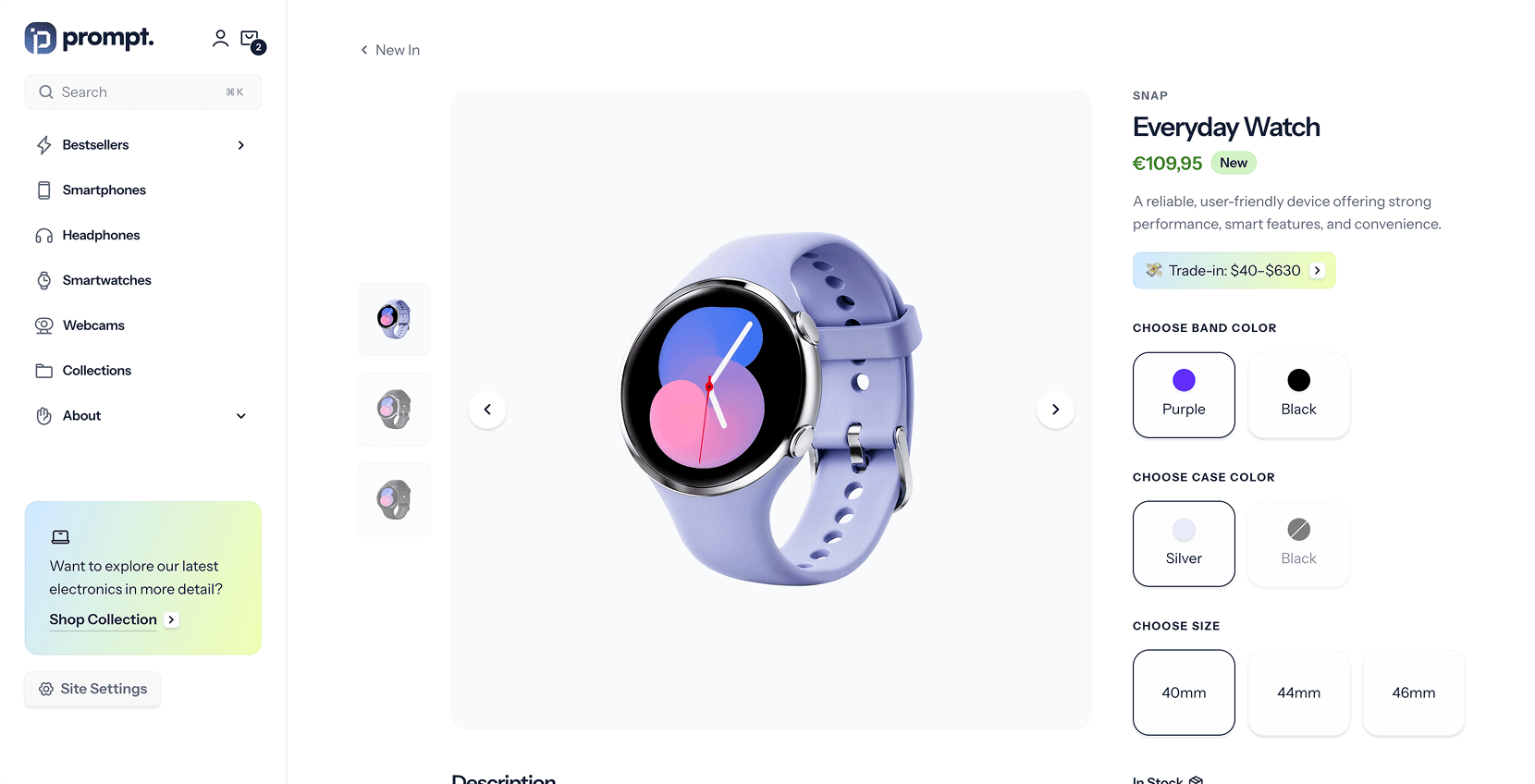The image size is (1535, 784).
Task: Open the shopping cart icon
Action: tap(250, 39)
